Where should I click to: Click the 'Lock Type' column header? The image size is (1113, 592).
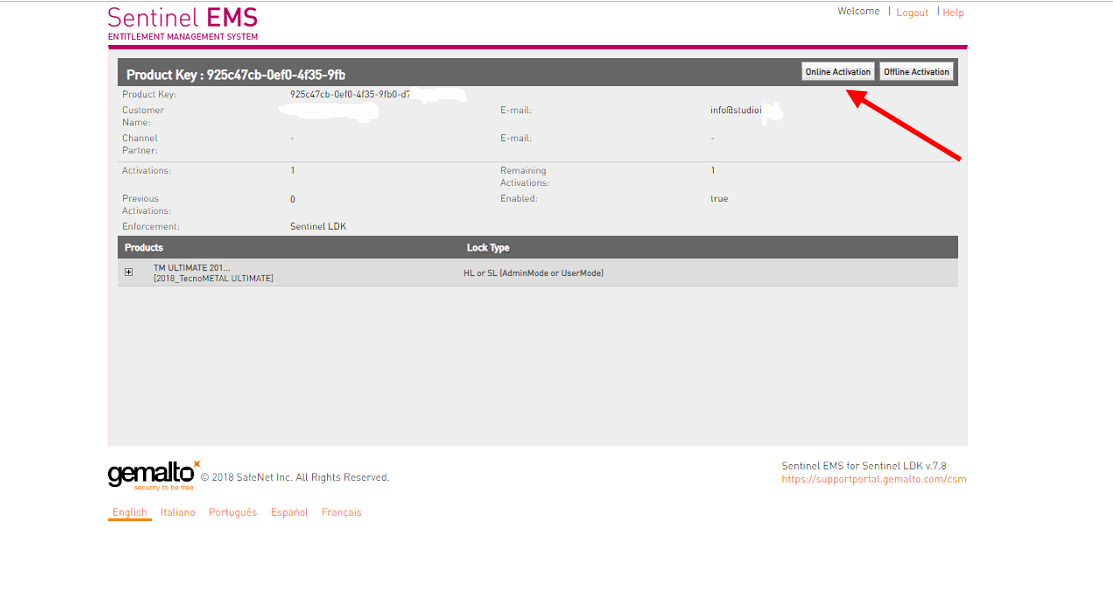pyautogui.click(x=488, y=248)
